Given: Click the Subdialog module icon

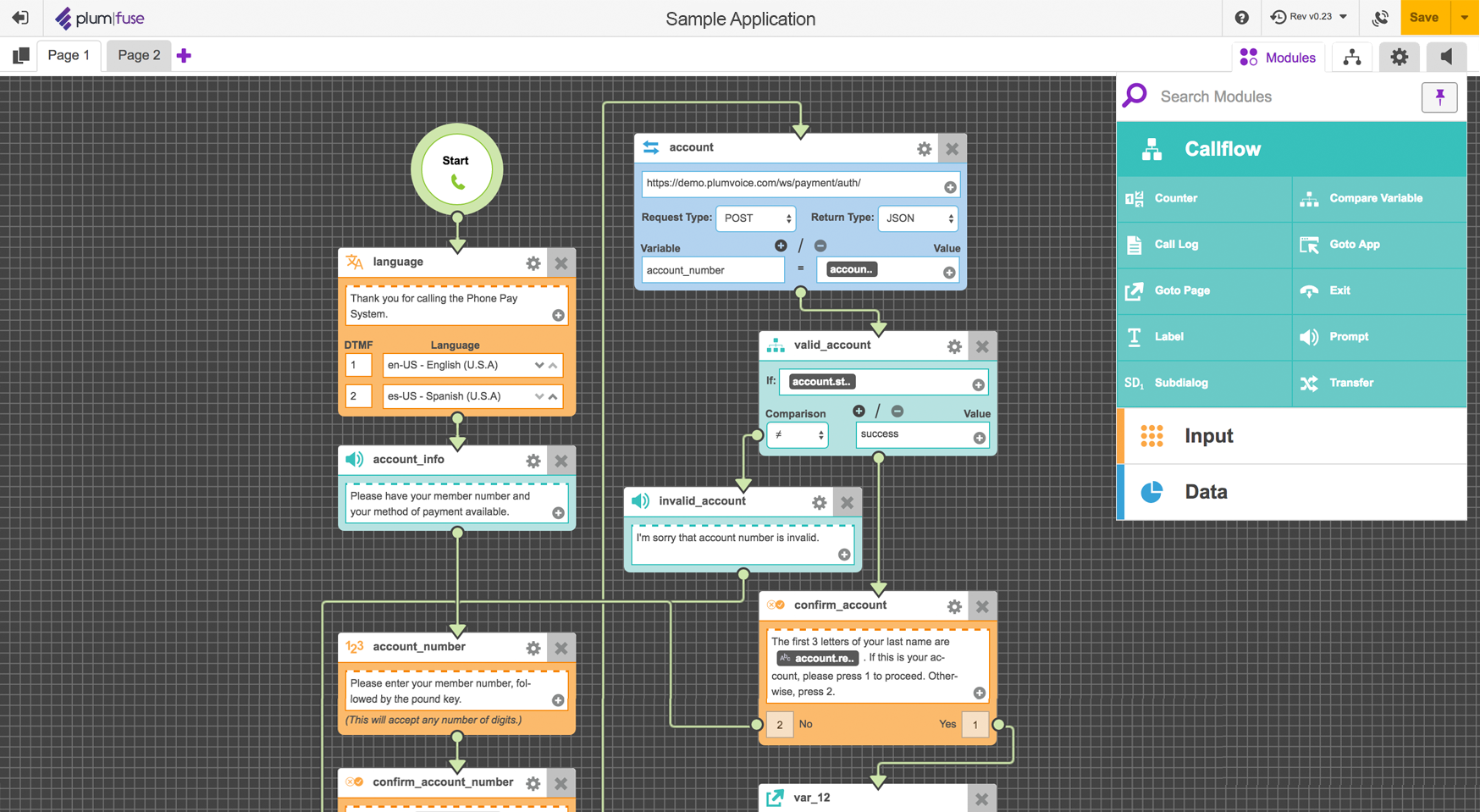Looking at the screenshot, I should (x=1135, y=383).
